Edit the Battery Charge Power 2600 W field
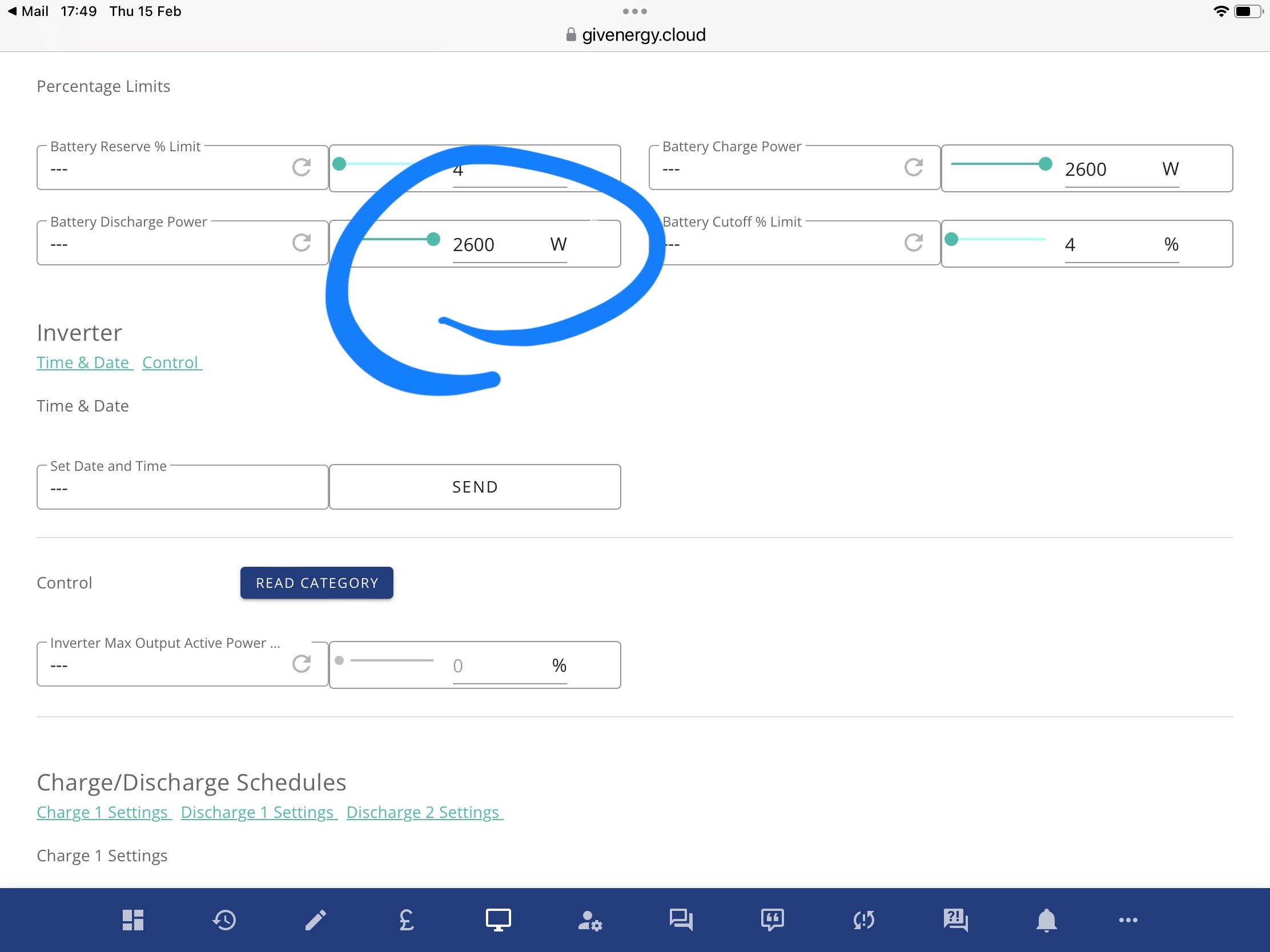The width and height of the screenshot is (1270, 952). (x=1122, y=170)
